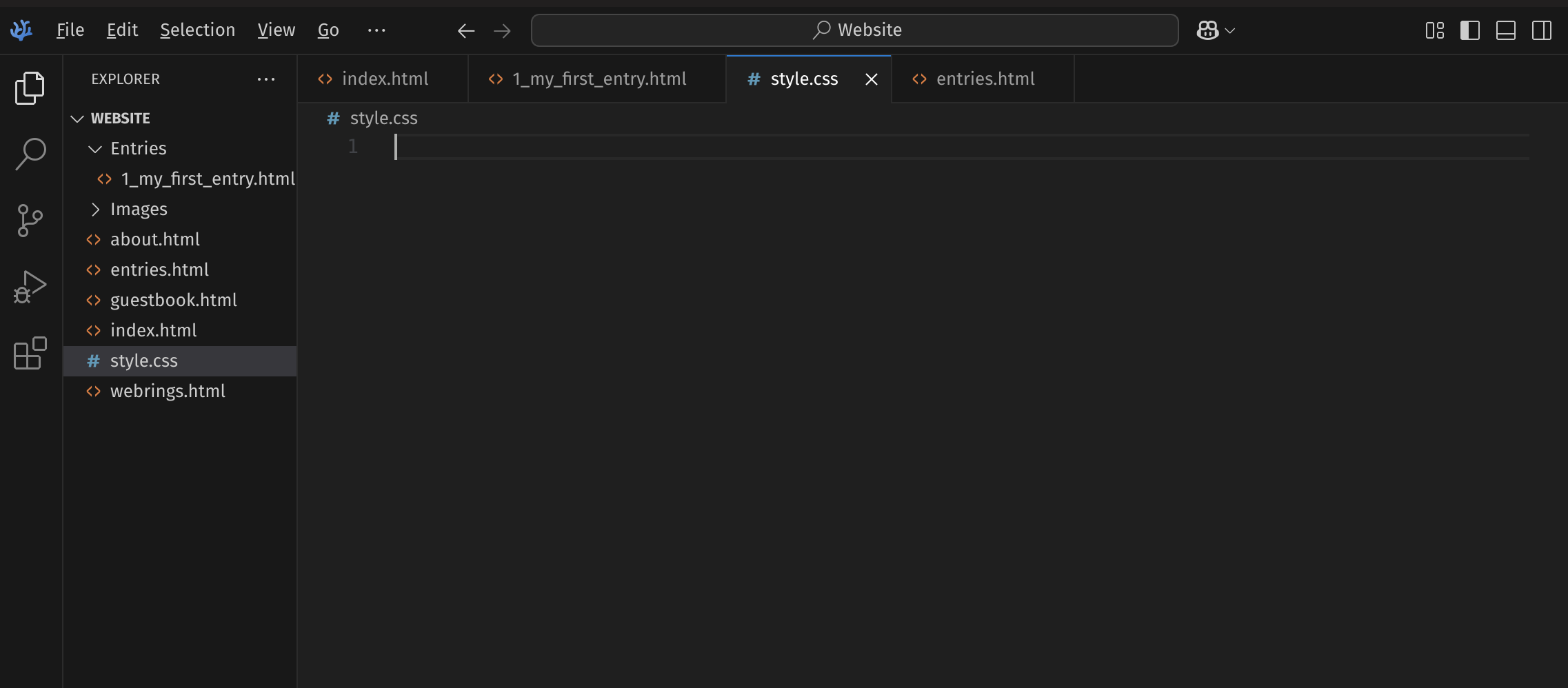Open the Source Control view
The width and height of the screenshot is (1568, 688).
point(30,221)
